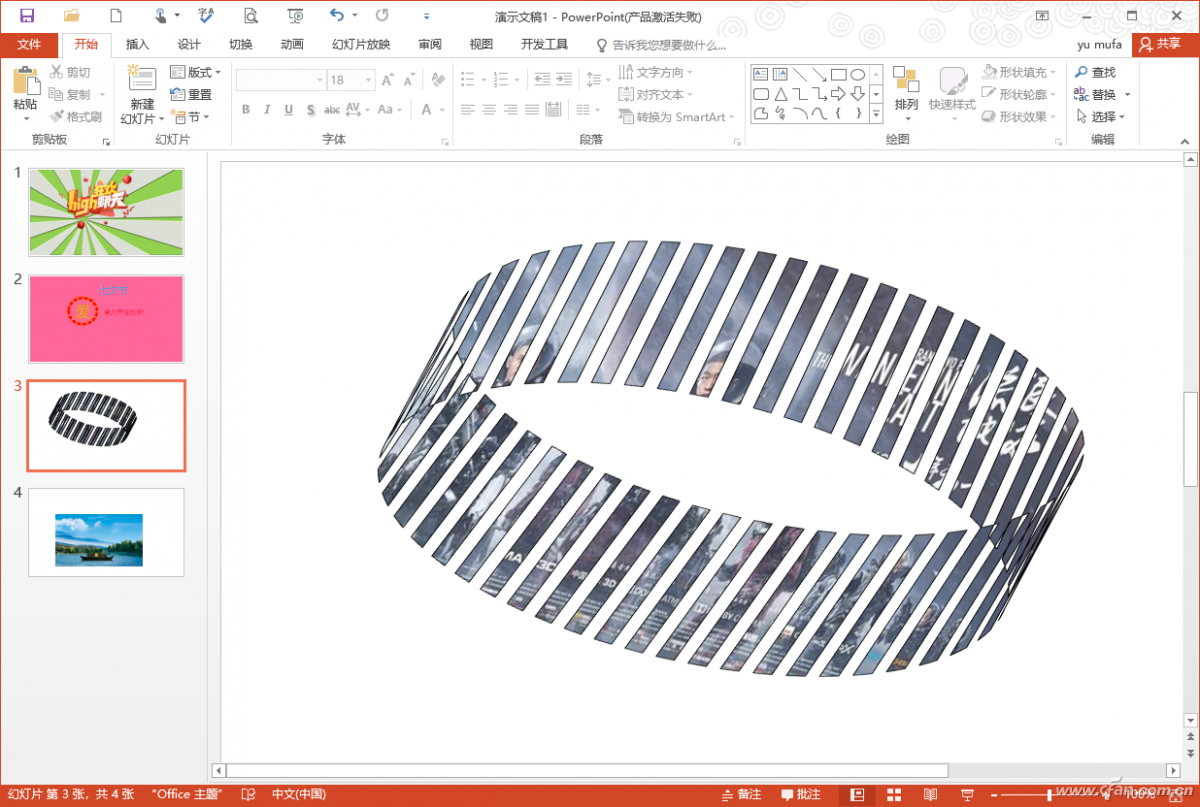Image resolution: width=1200 pixels, height=807 pixels.
Task: Click the Undo arrow icon
Action: [337, 16]
